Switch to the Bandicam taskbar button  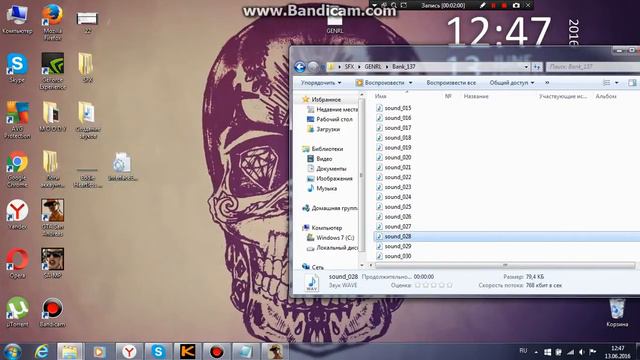[217, 351]
